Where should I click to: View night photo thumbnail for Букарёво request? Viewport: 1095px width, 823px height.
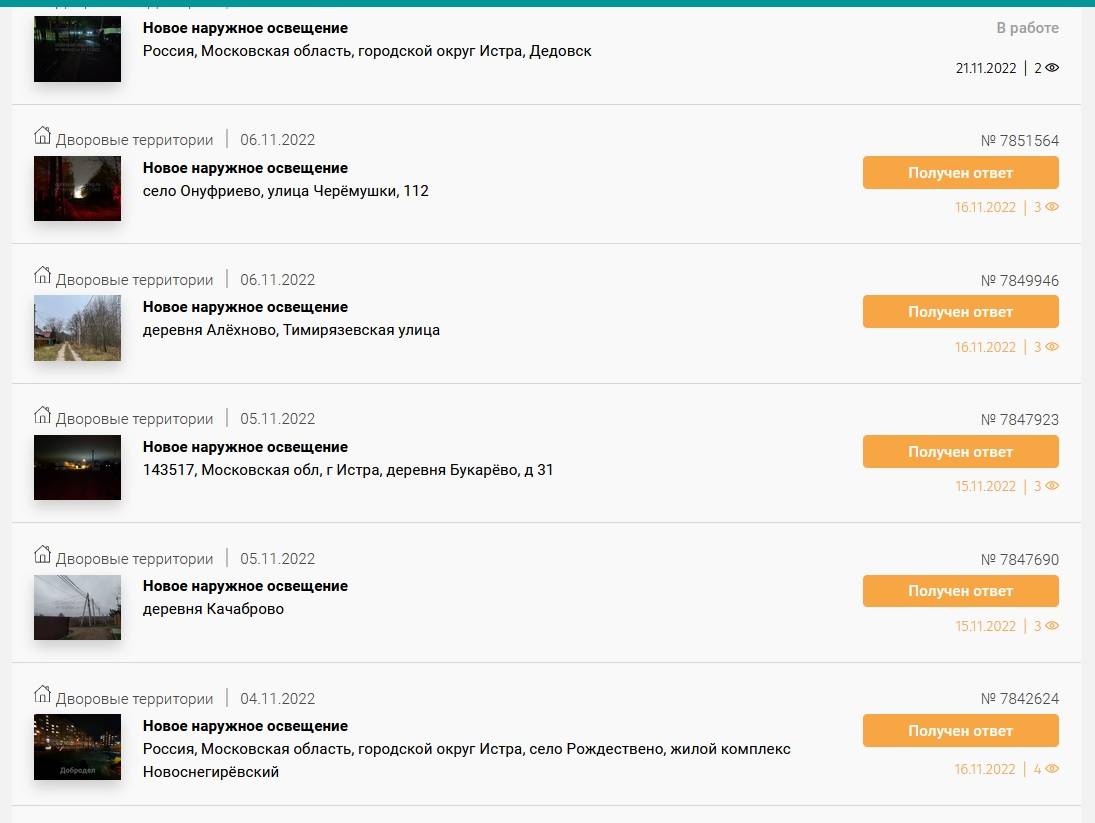pyautogui.click(x=77, y=467)
